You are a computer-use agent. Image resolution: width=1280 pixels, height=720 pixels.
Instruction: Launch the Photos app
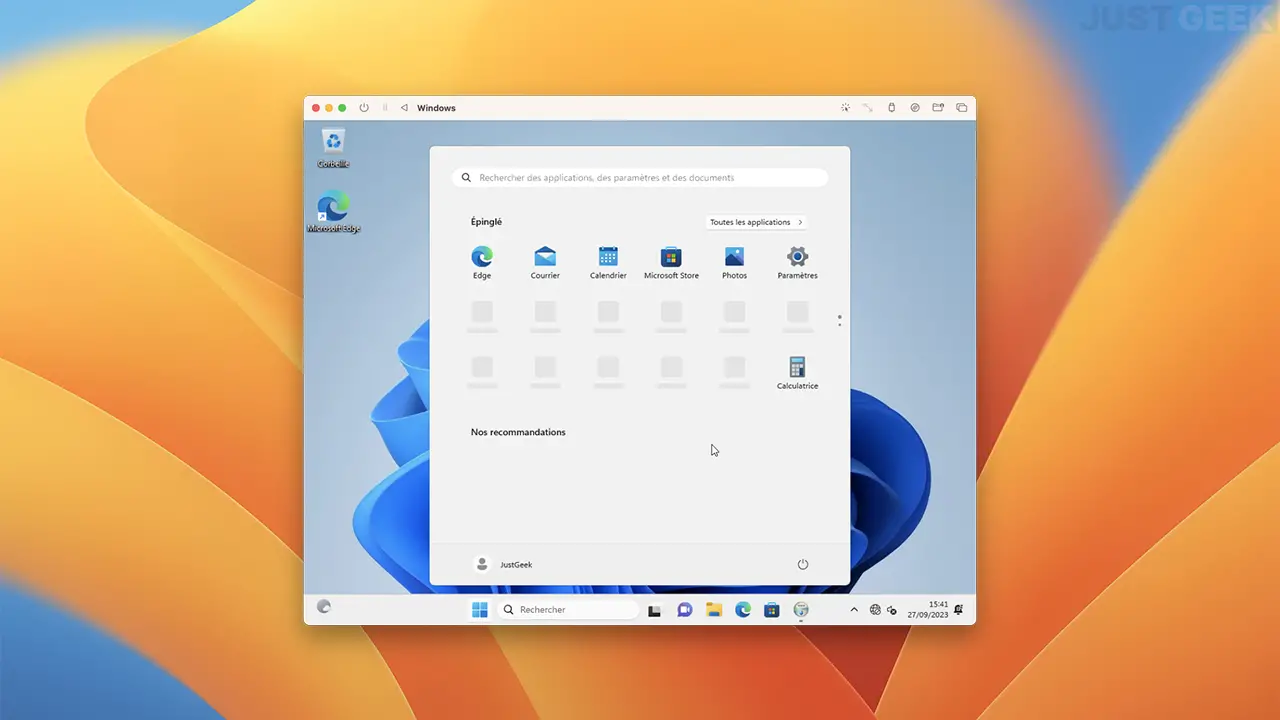(x=734, y=262)
